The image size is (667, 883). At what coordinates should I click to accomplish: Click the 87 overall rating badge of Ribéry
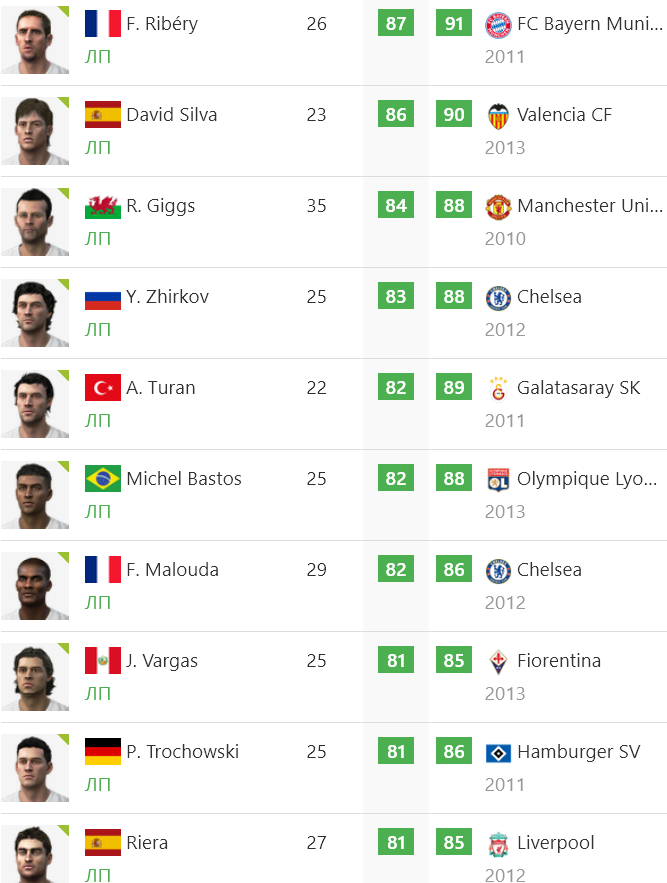pyautogui.click(x=396, y=23)
